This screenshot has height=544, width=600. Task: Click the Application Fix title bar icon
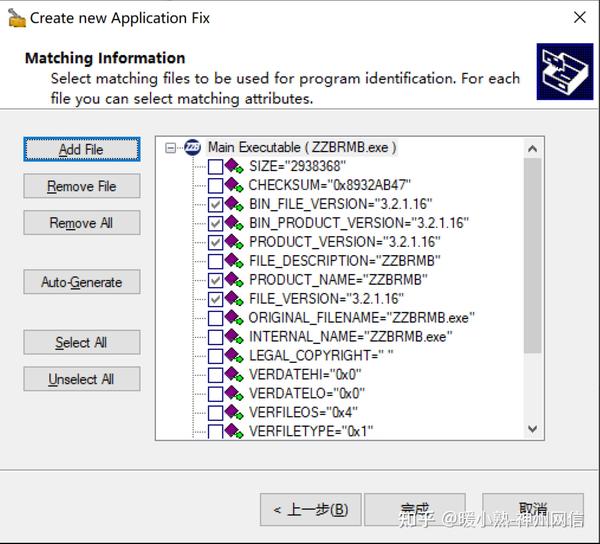coord(17,18)
